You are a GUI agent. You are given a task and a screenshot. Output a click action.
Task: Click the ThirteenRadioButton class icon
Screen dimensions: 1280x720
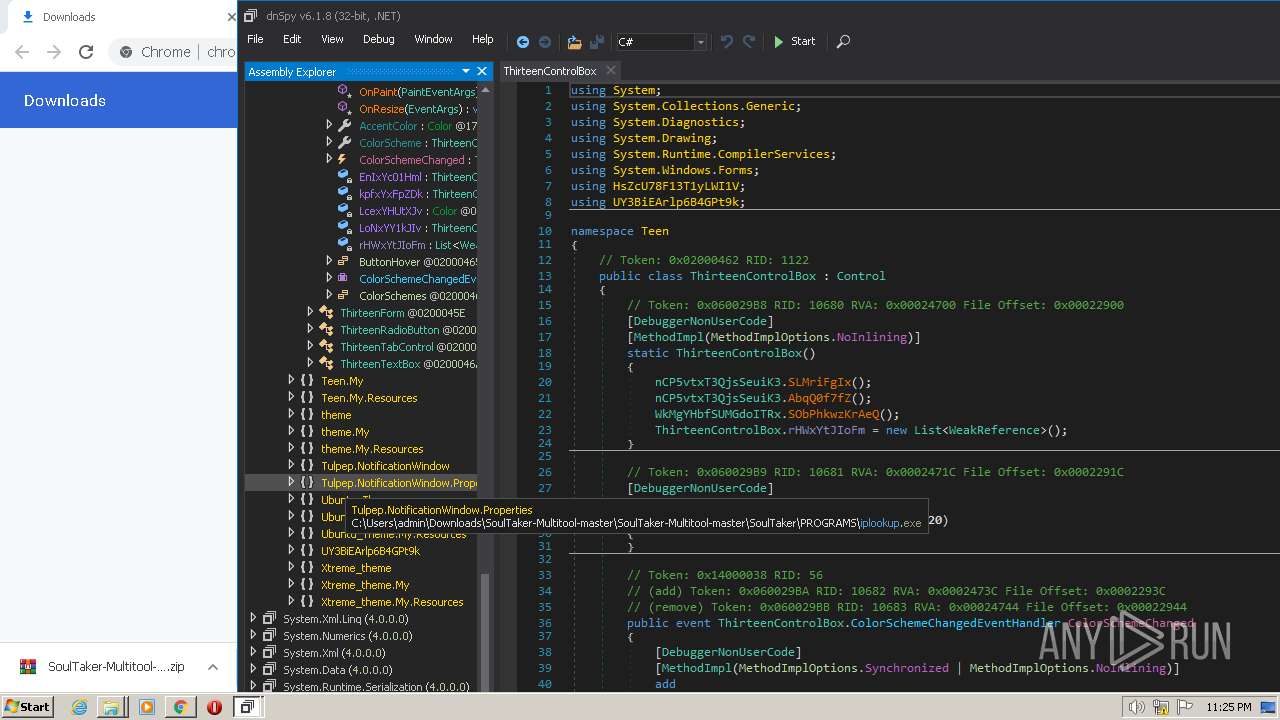pyautogui.click(x=326, y=330)
